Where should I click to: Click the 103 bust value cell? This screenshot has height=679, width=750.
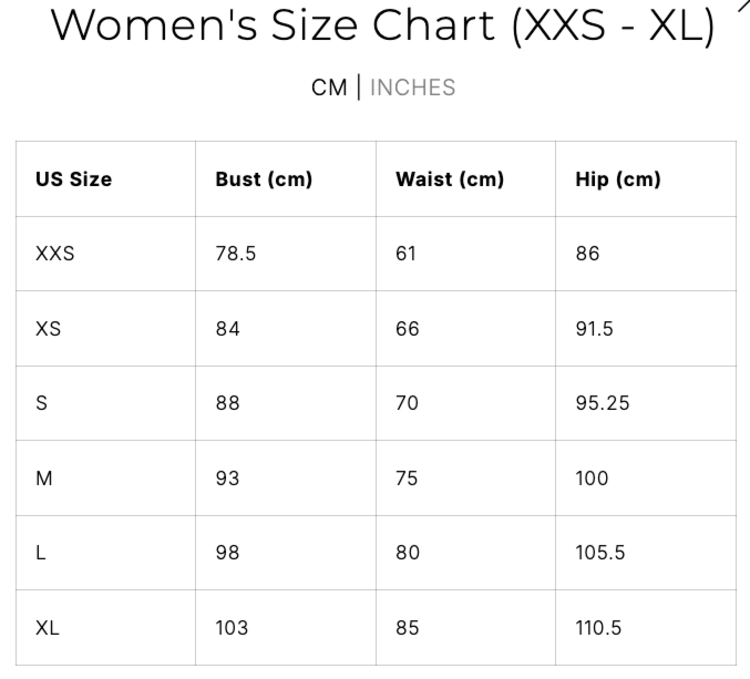coord(231,628)
